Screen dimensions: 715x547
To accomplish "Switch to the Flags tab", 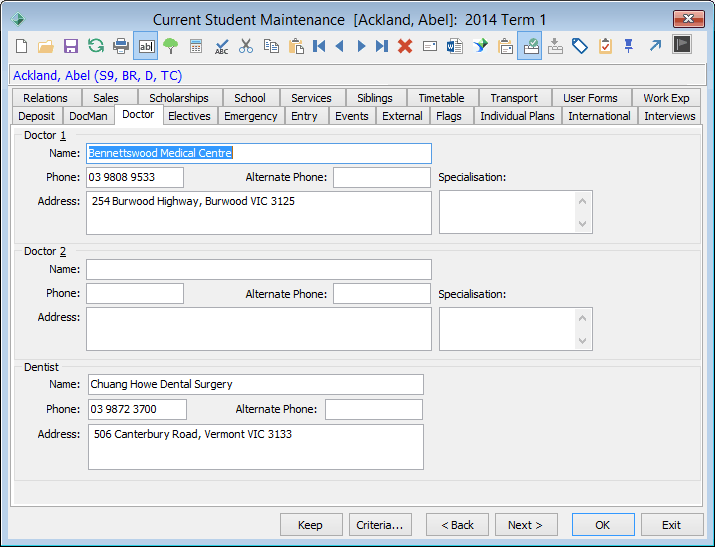I will (449, 116).
